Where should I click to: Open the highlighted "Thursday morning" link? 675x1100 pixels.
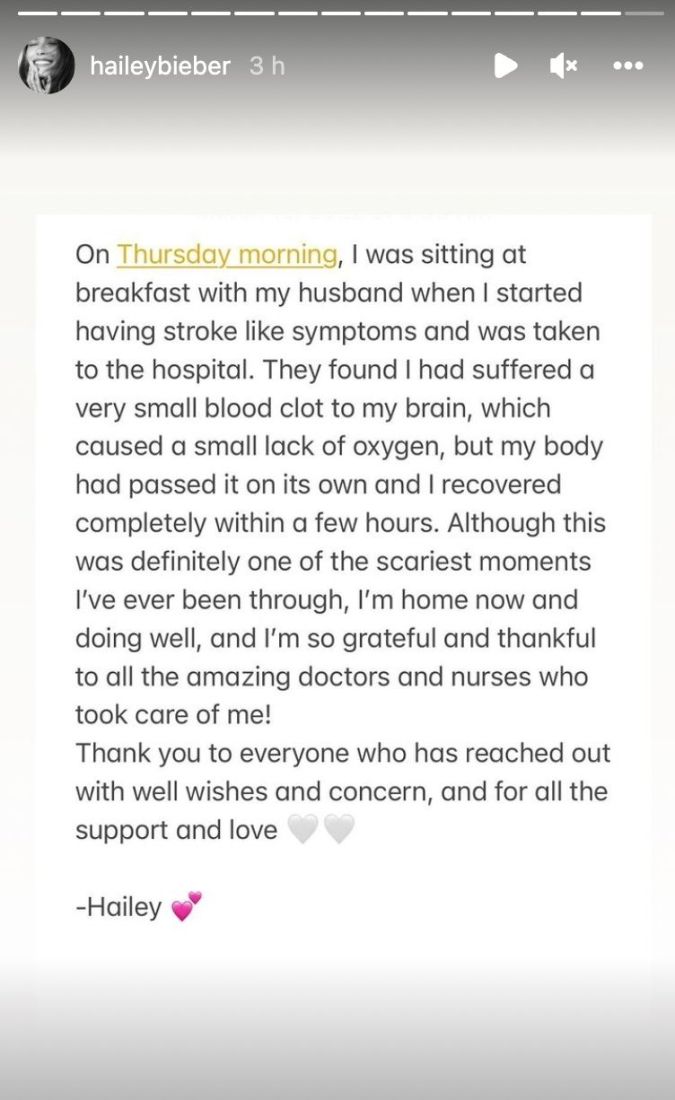227,254
